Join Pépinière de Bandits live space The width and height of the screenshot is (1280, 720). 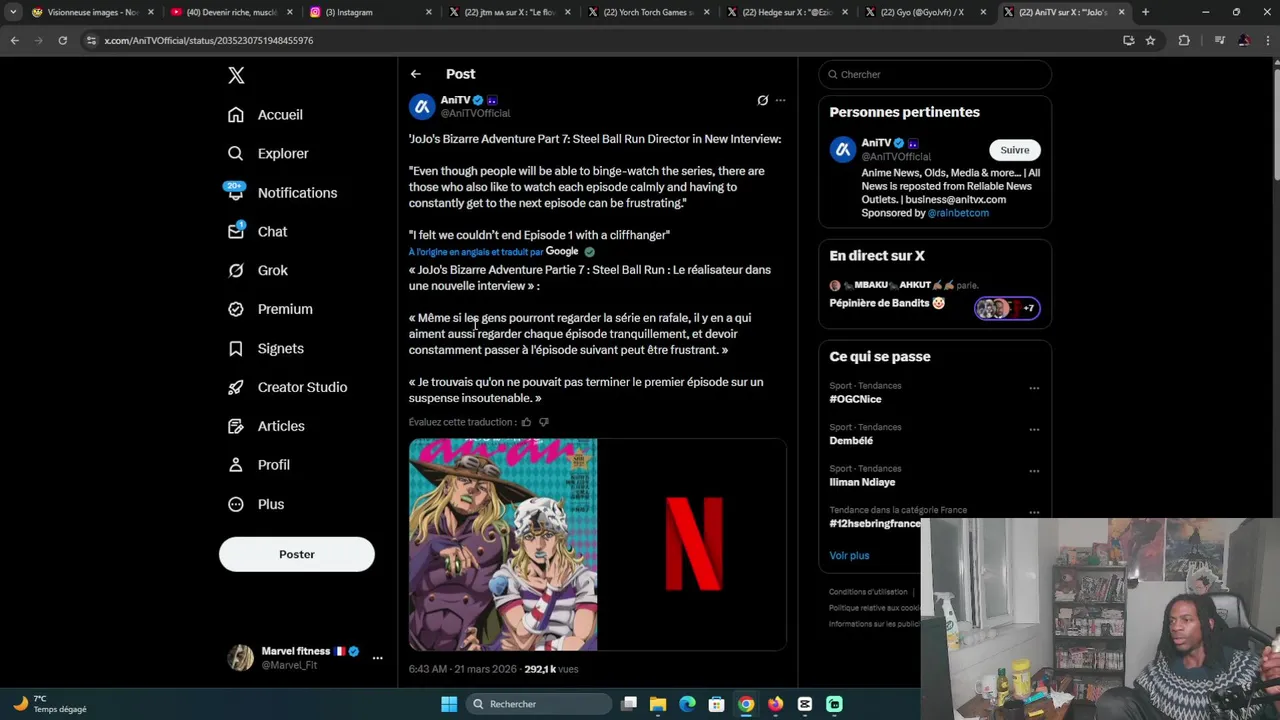(887, 303)
